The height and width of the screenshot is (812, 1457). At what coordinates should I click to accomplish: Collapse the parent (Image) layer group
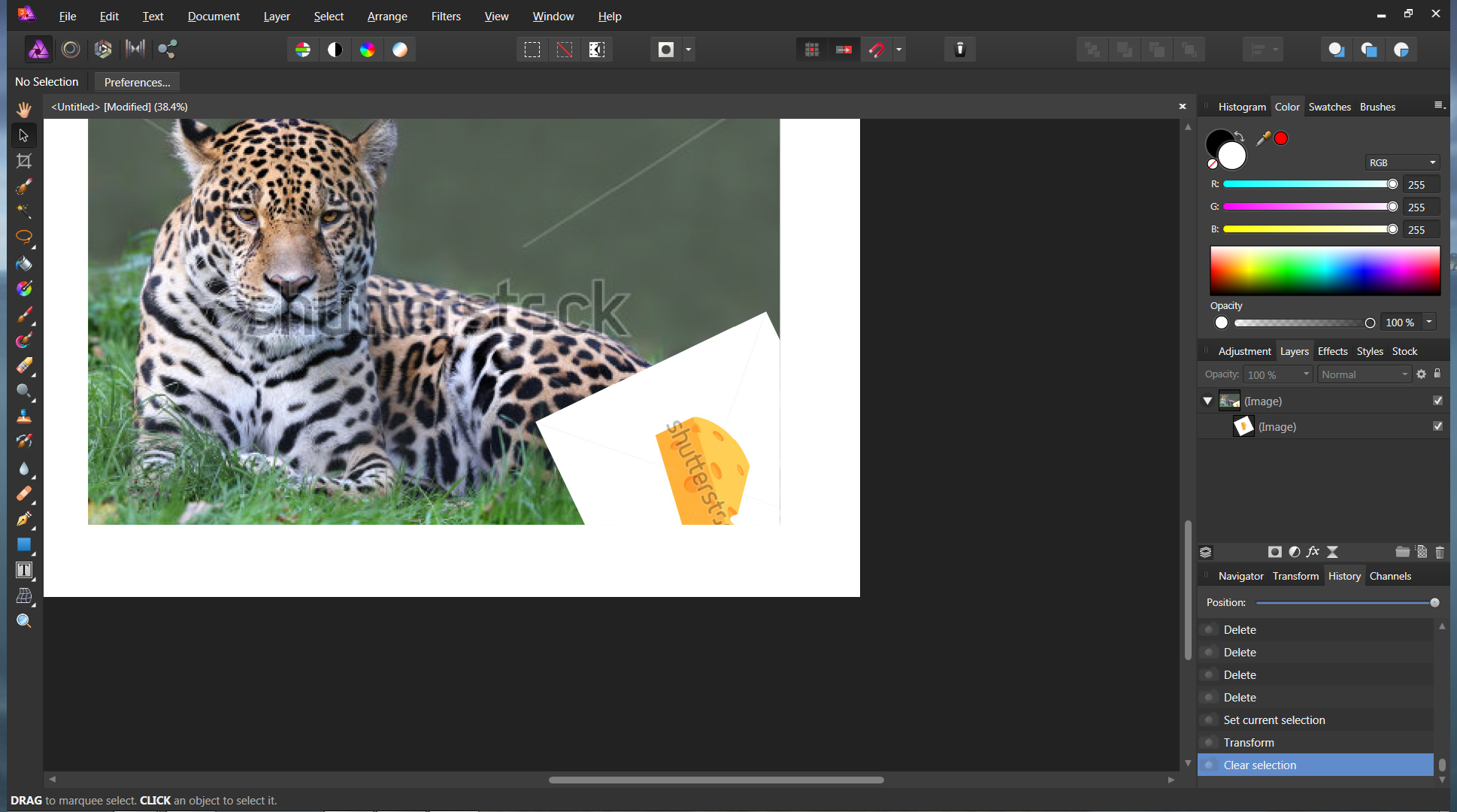pos(1208,401)
